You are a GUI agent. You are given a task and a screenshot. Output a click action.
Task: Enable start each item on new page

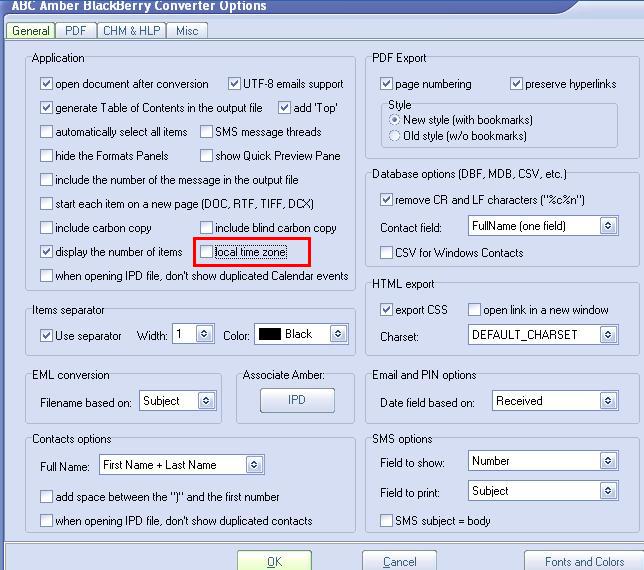tap(46, 204)
